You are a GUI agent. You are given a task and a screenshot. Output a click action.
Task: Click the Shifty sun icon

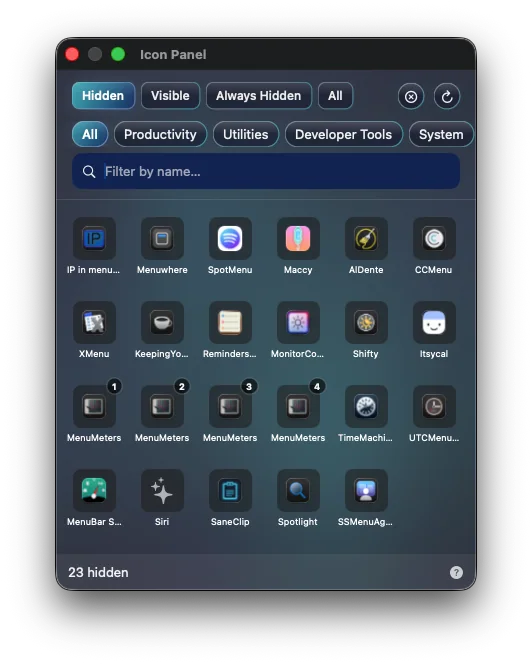(x=366, y=322)
